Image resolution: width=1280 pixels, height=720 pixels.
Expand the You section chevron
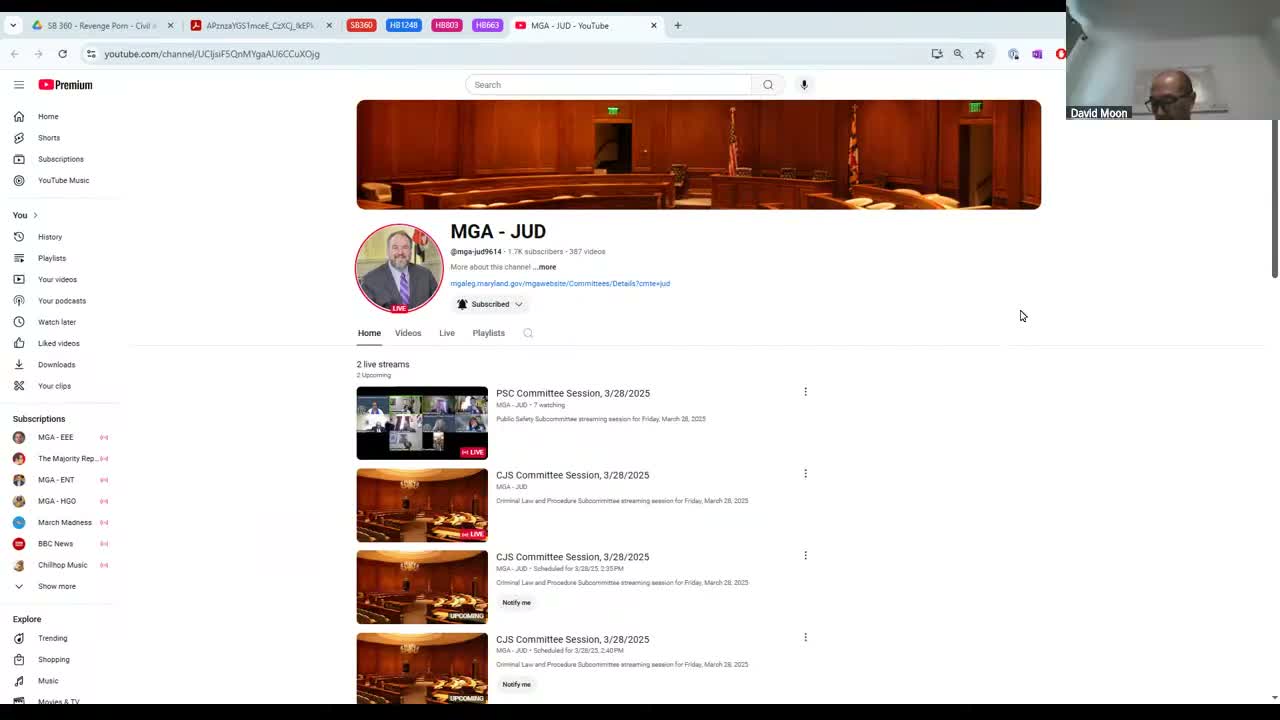pos(35,215)
